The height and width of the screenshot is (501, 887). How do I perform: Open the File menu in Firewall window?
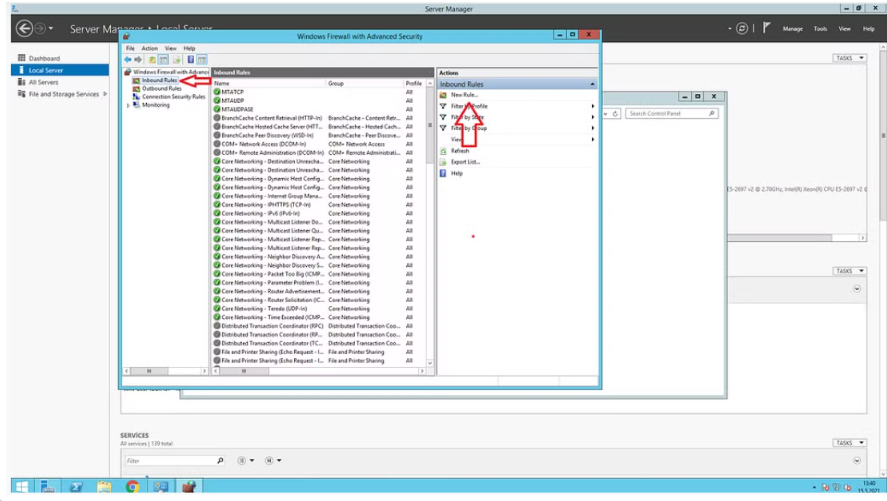tap(130, 49)
